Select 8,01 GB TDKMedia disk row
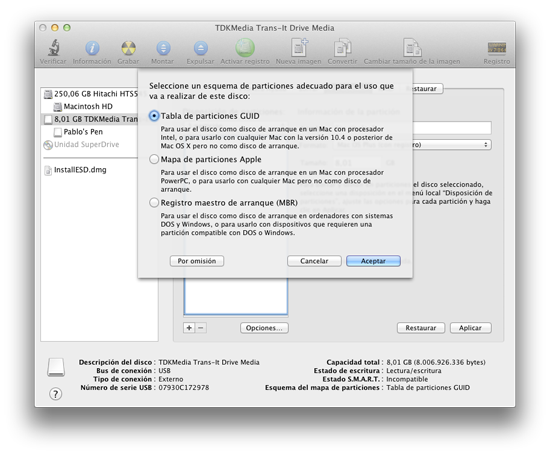Viewport: 550px width, 455px height. tap(89, 120)
